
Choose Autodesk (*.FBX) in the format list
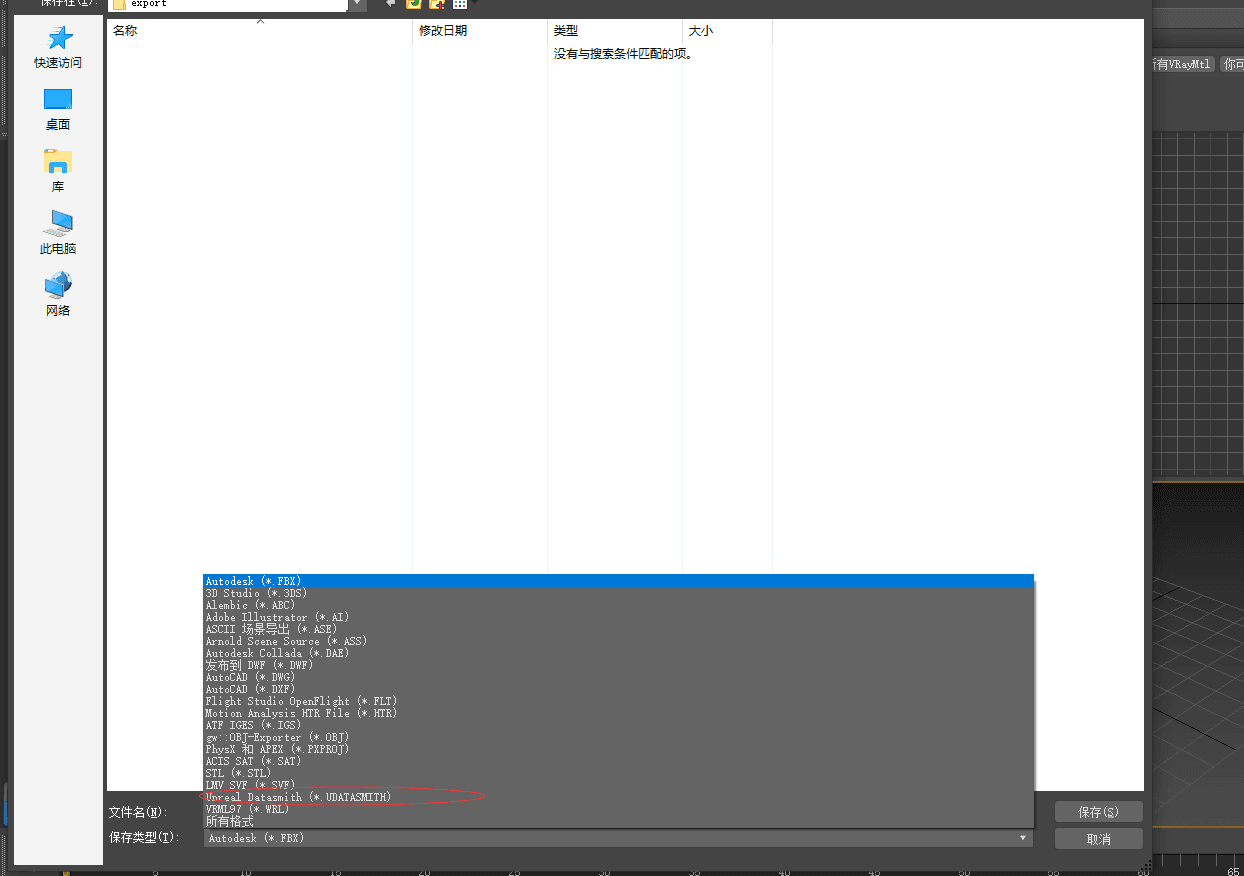point(618,581)
